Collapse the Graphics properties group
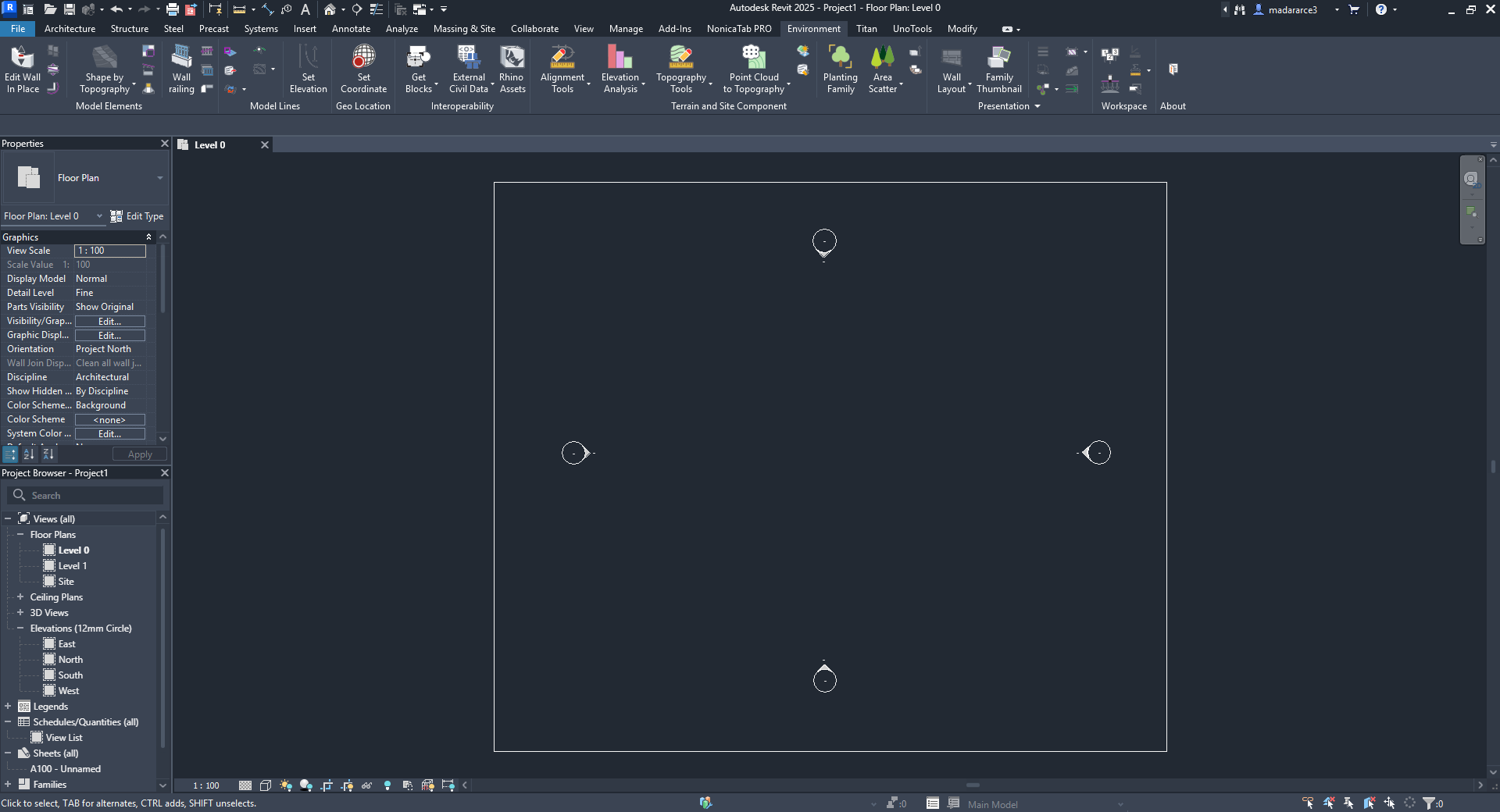This screenshot has height=812, width=1500. [x=148, y=237]
